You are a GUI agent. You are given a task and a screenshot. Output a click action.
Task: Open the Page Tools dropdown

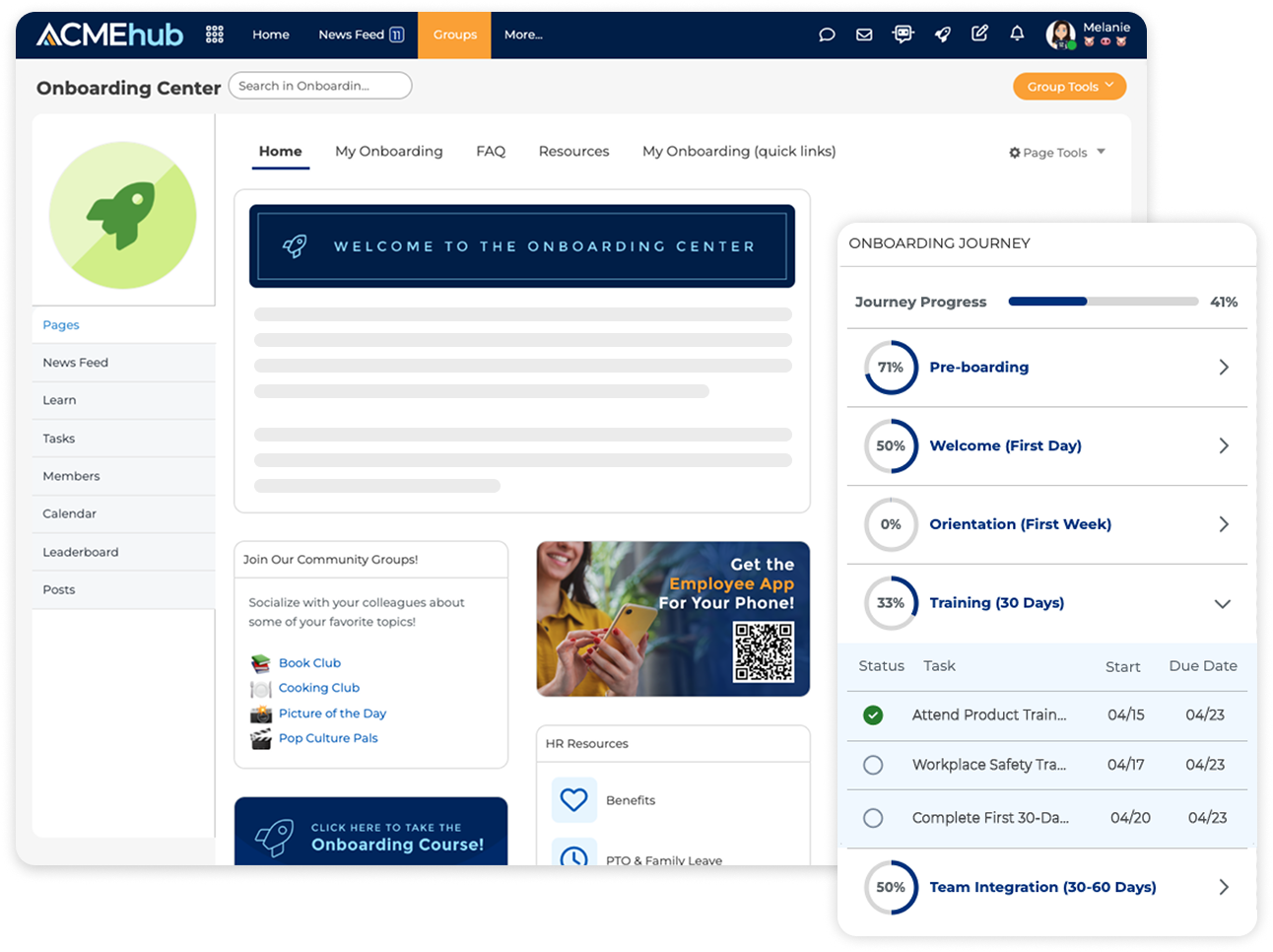[x=1055, y=152]
